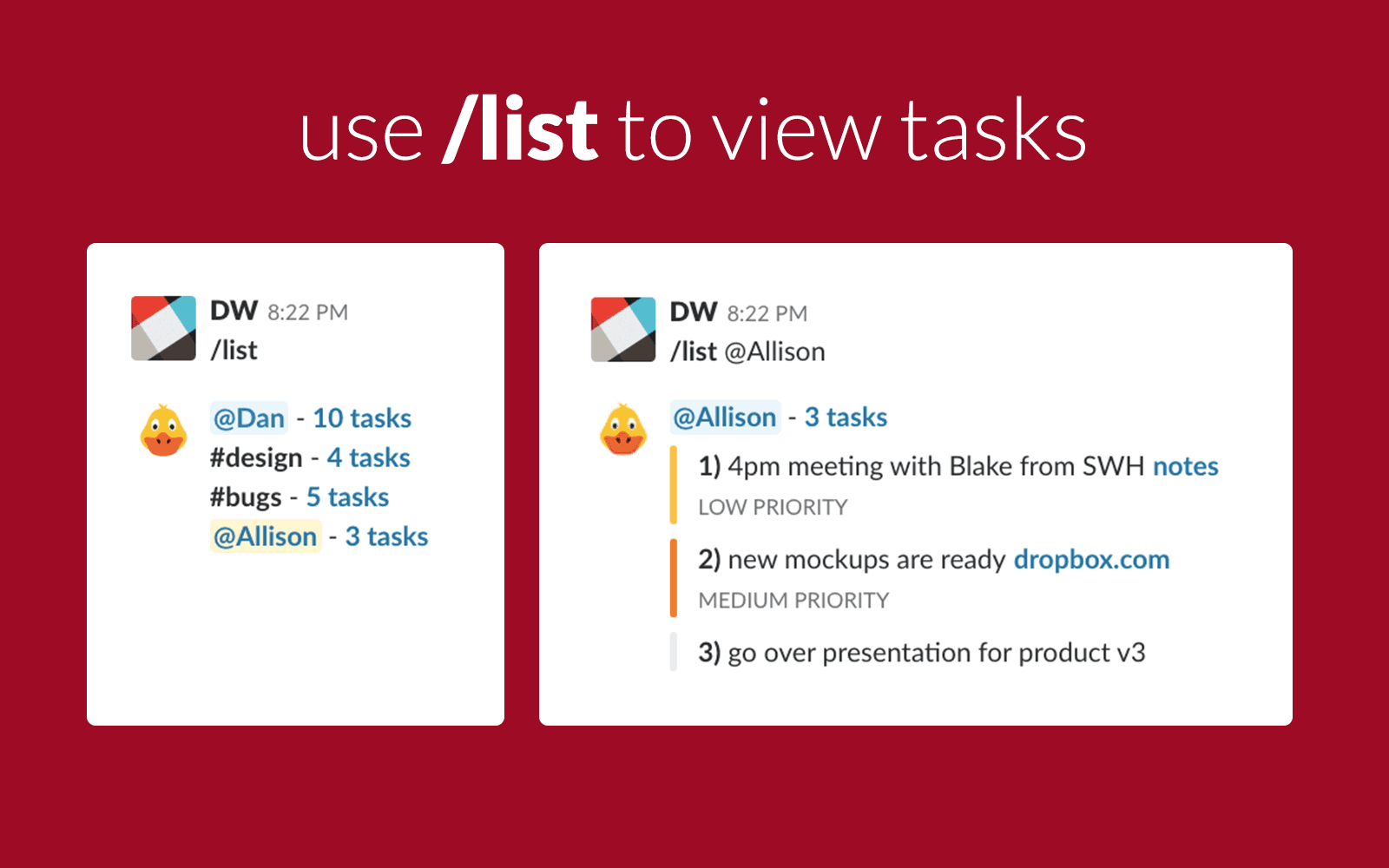Click the highlighted @Allison mention above the empty space

pos(266,536)
